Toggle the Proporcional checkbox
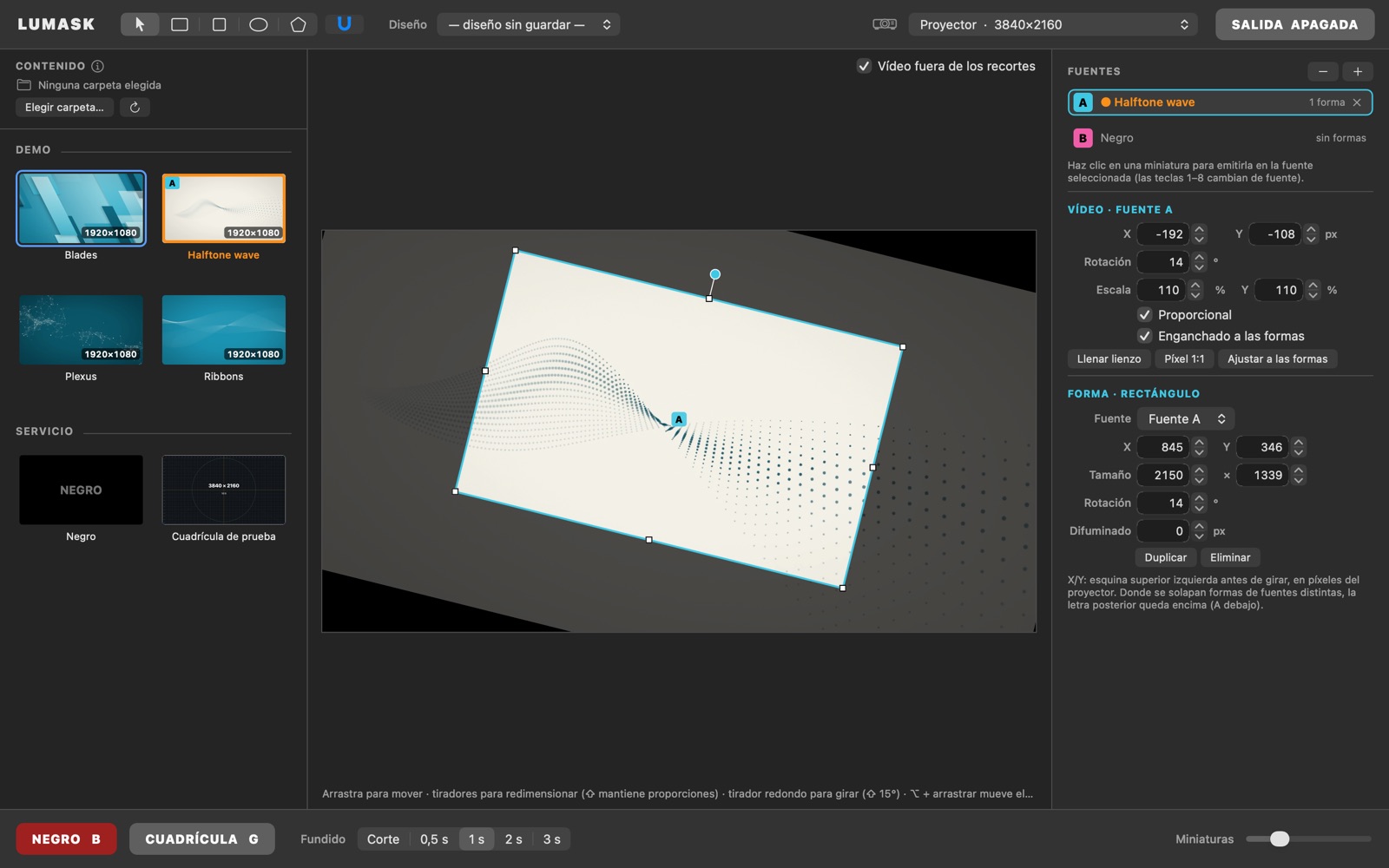Screen dimensions: 1389x868 click(x=1145, y=315)
